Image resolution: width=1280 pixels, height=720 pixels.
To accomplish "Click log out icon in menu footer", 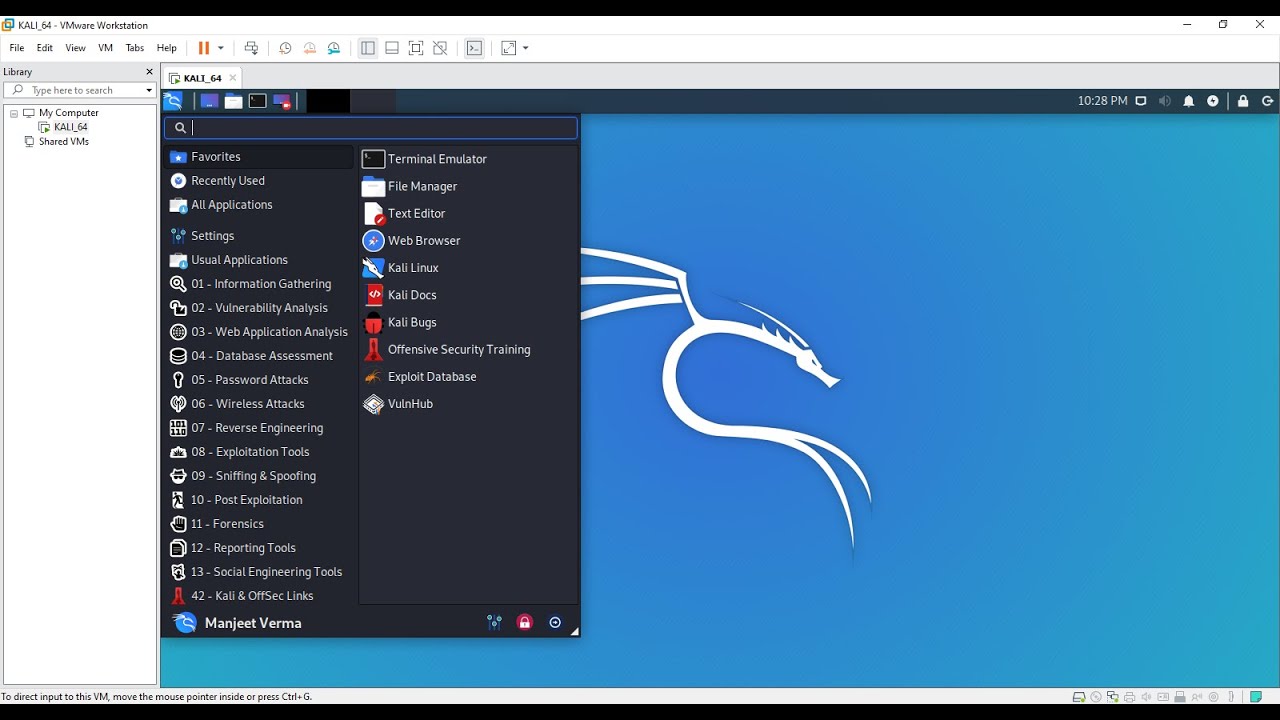I will 556,622.
